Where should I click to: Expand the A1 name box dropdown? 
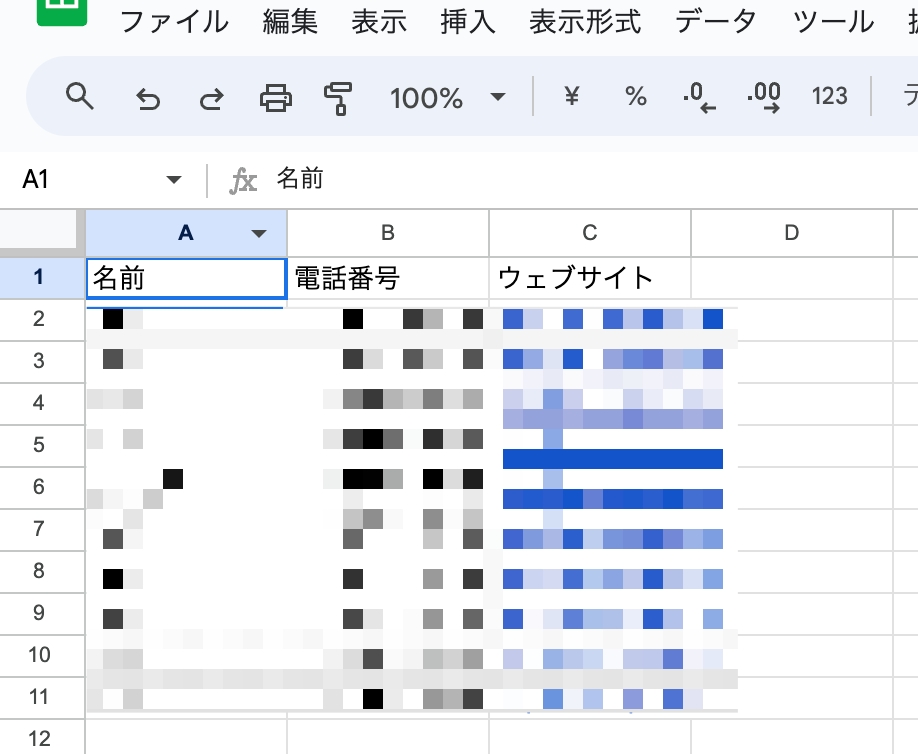click(174, 180)
